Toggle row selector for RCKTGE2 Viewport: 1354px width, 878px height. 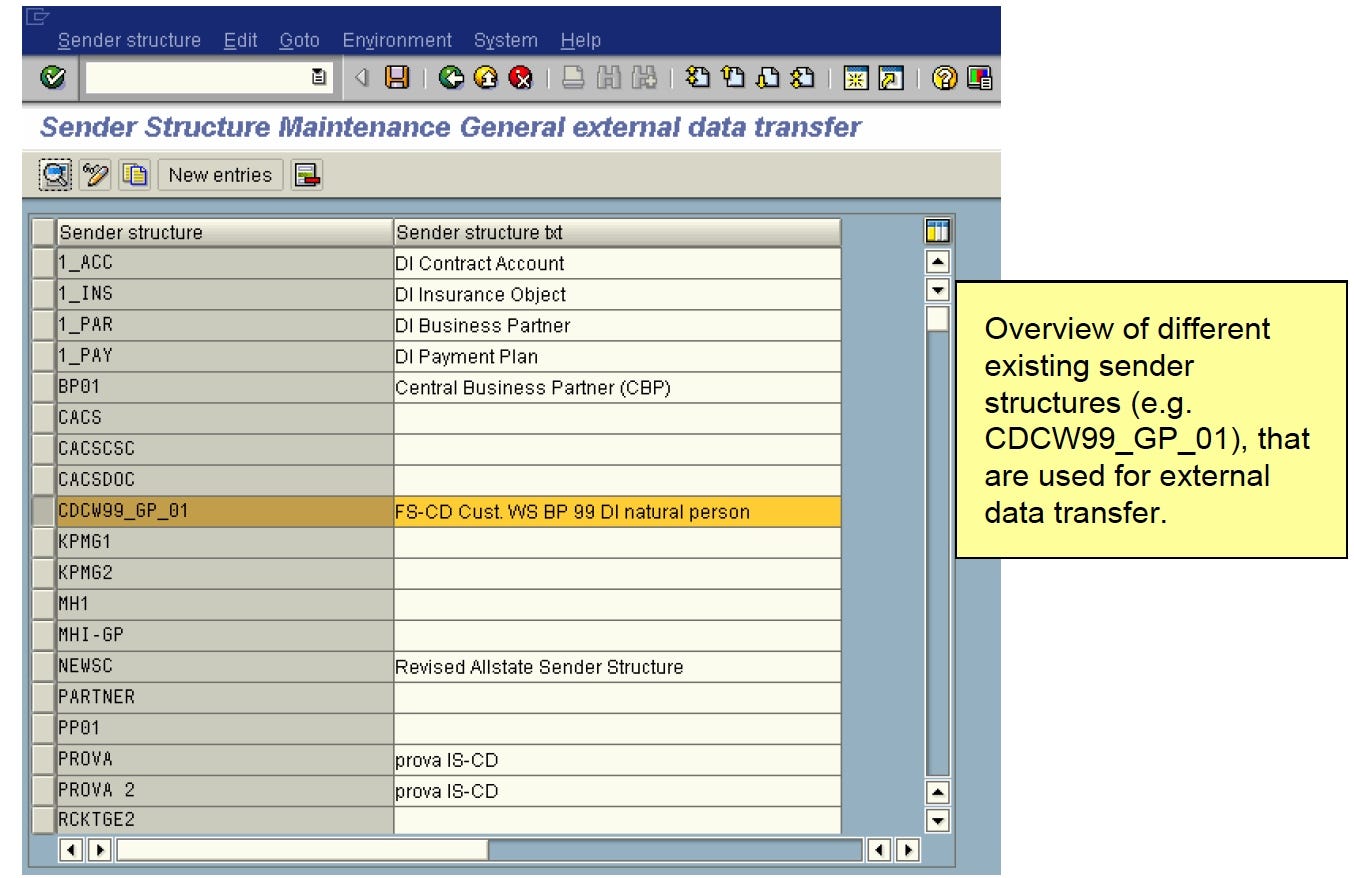[43, 821]
